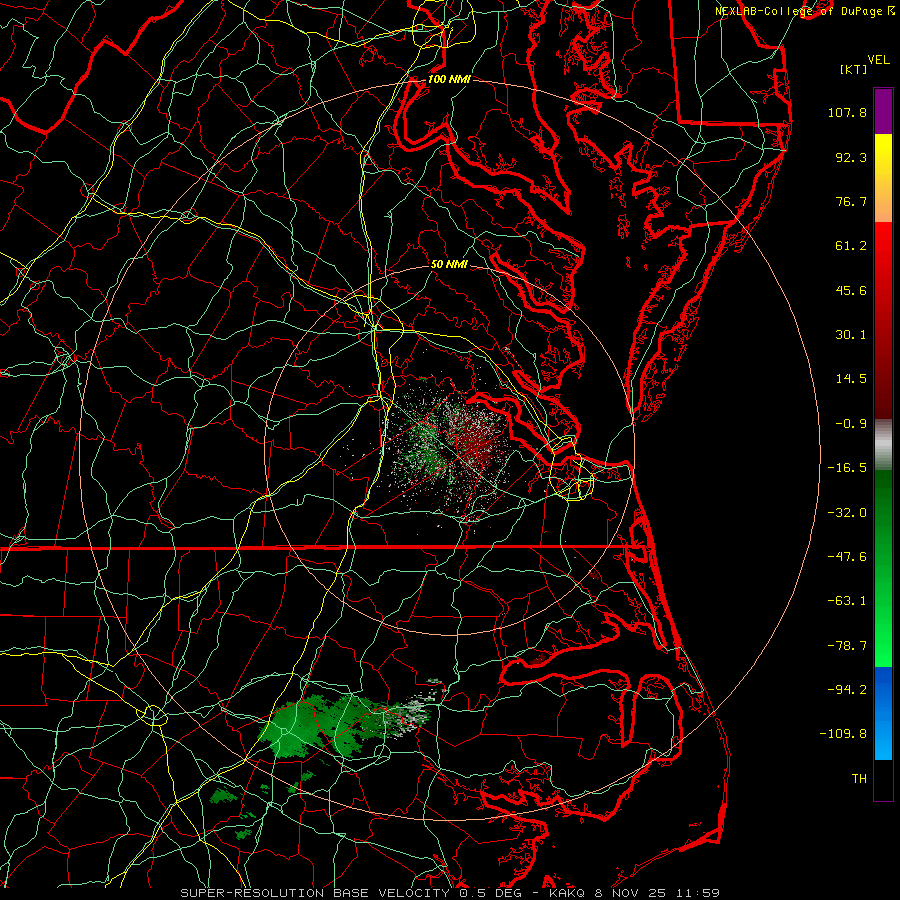Click the green segment of velocity color bar
The image size is (900, 900).
tap(883, 568)
